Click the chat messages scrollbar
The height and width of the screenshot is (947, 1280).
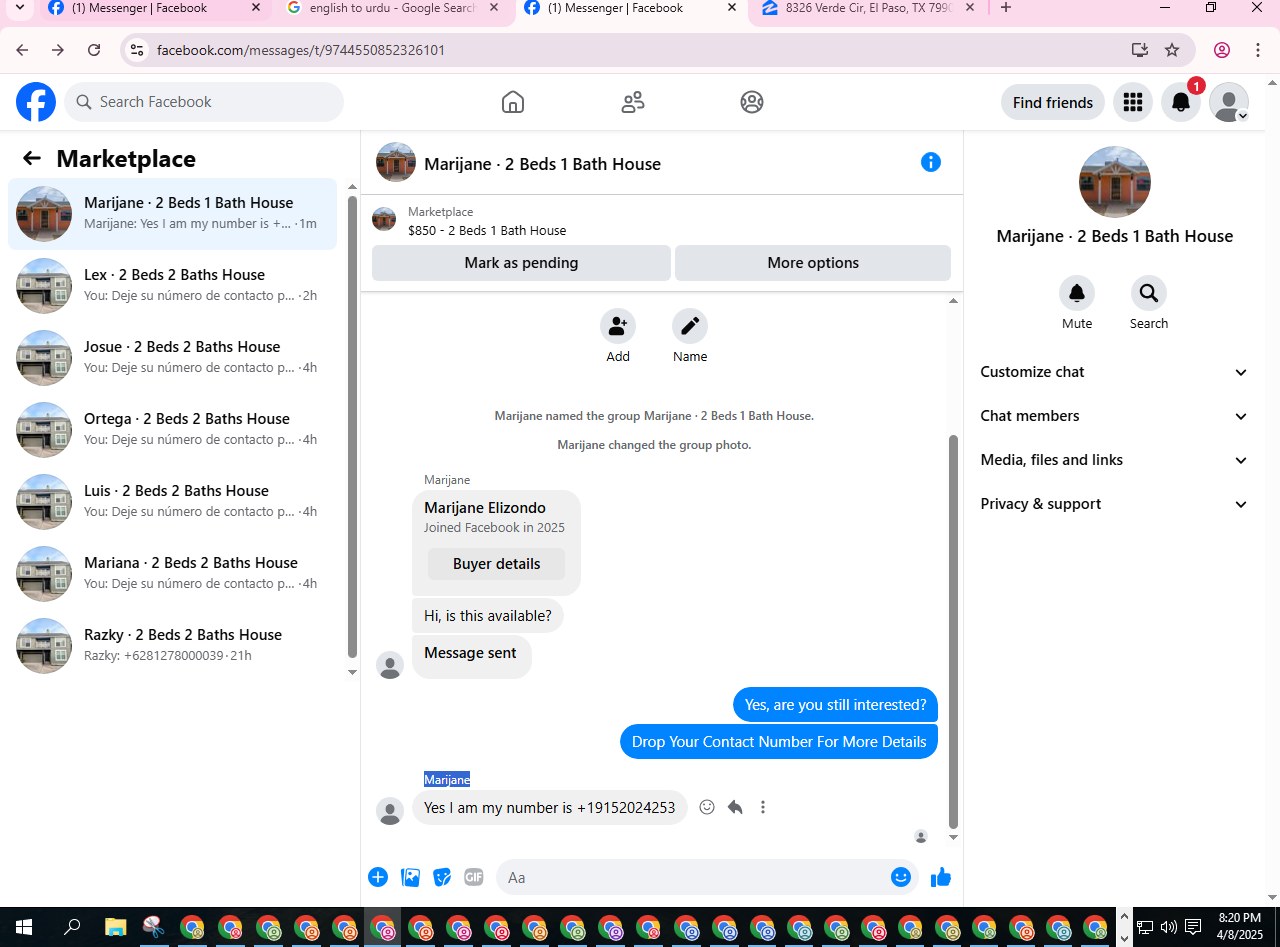(x=953, y=632)
